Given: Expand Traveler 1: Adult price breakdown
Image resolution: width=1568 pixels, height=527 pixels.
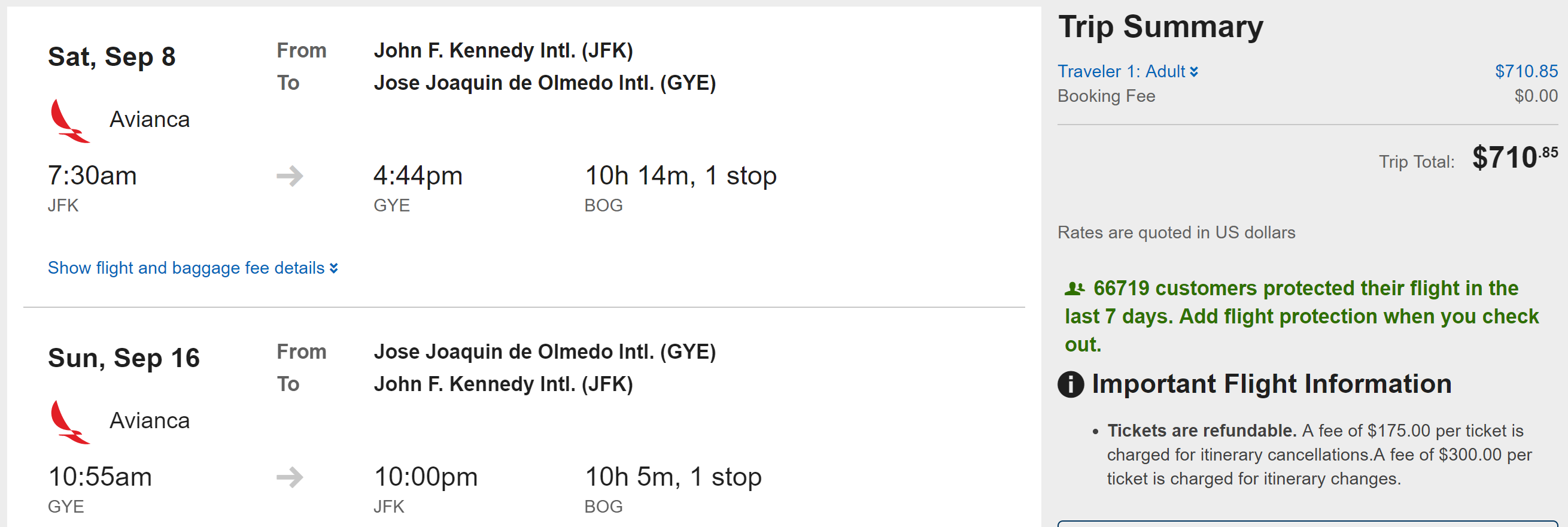Looking at the screenshot, I should coord(1121,72).
